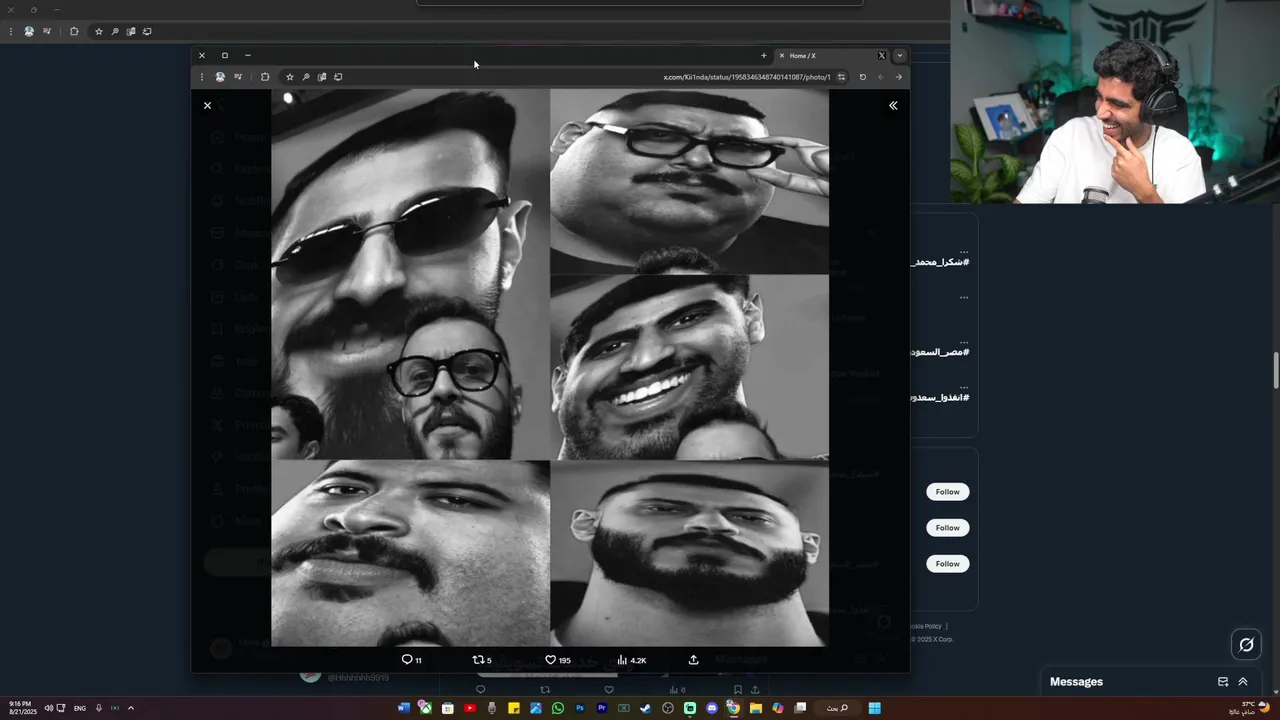Open the browser three-dot menu

201,77
